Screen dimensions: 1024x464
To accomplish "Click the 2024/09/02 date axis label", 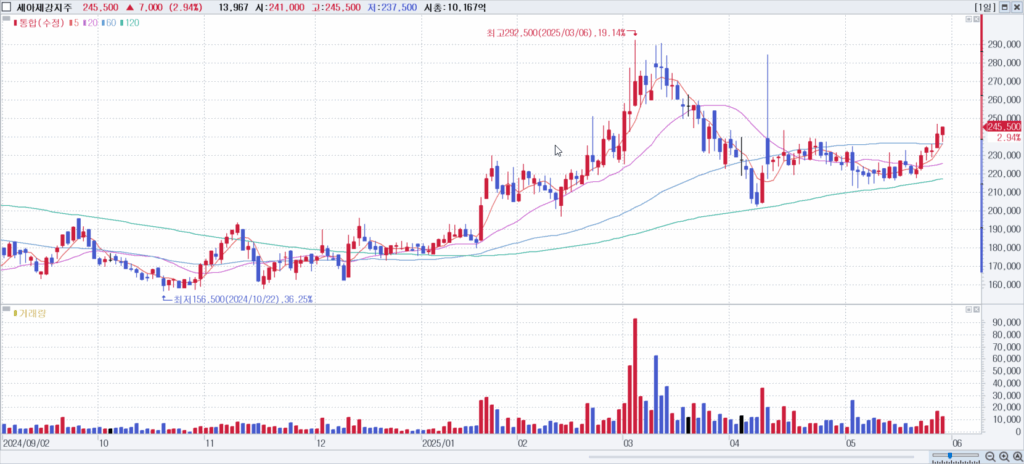I will click(26, 442).
